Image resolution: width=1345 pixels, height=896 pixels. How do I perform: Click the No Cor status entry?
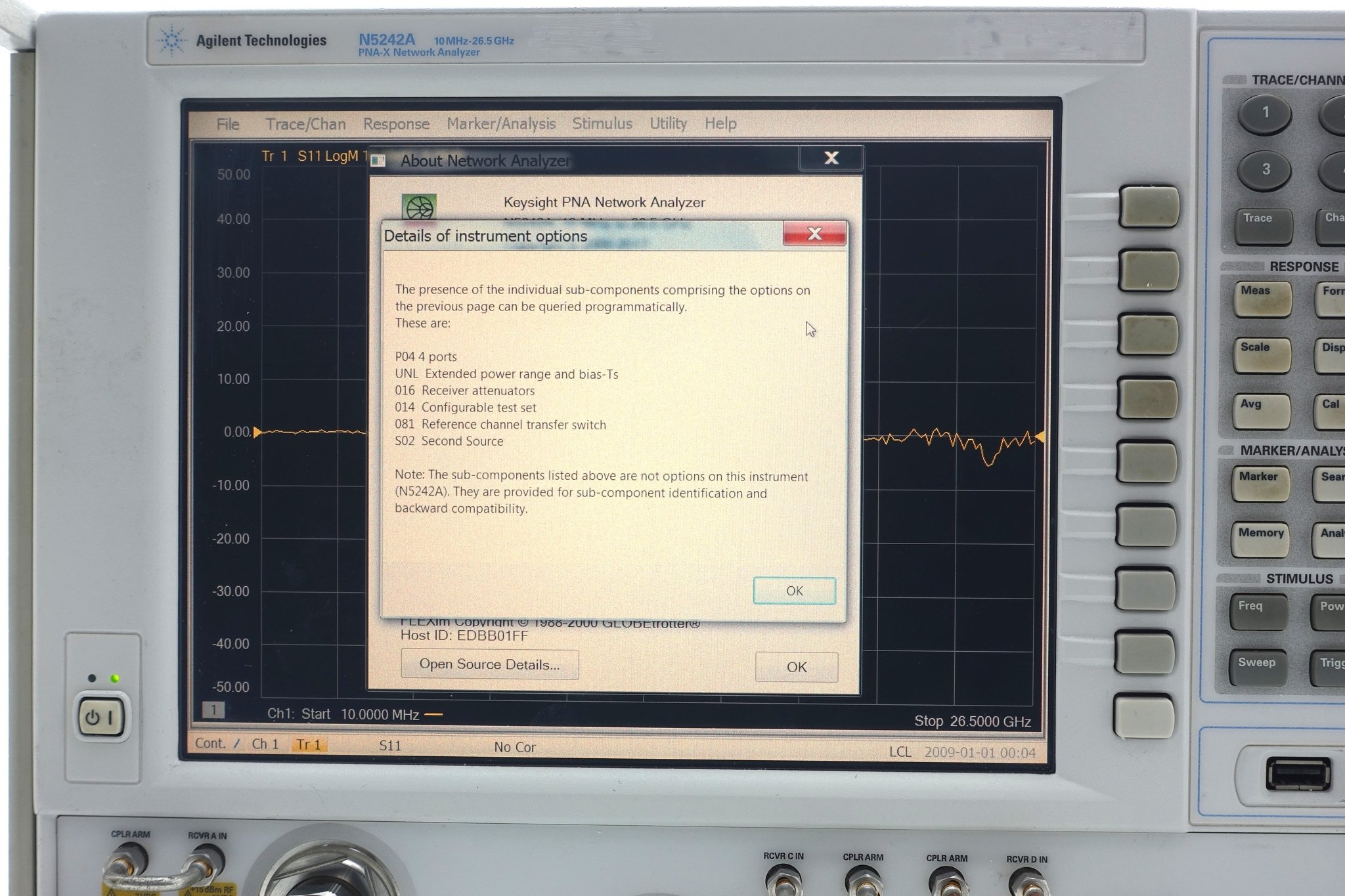coord(515,747)
